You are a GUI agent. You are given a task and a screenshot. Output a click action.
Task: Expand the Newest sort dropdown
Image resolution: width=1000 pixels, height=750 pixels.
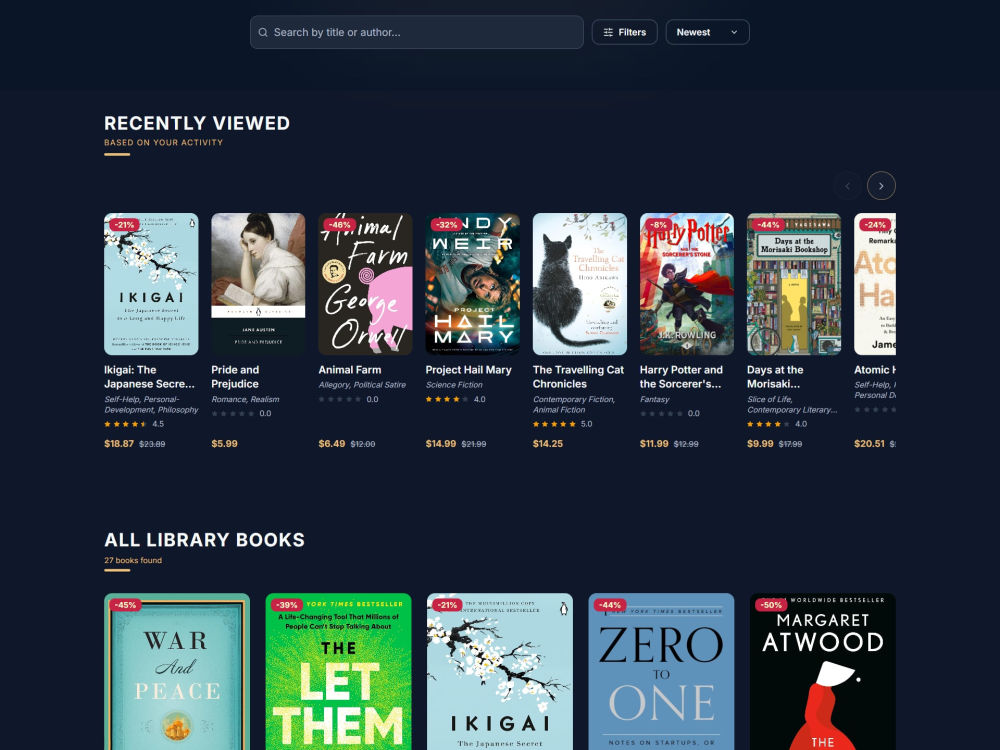[x=707, y=33]
